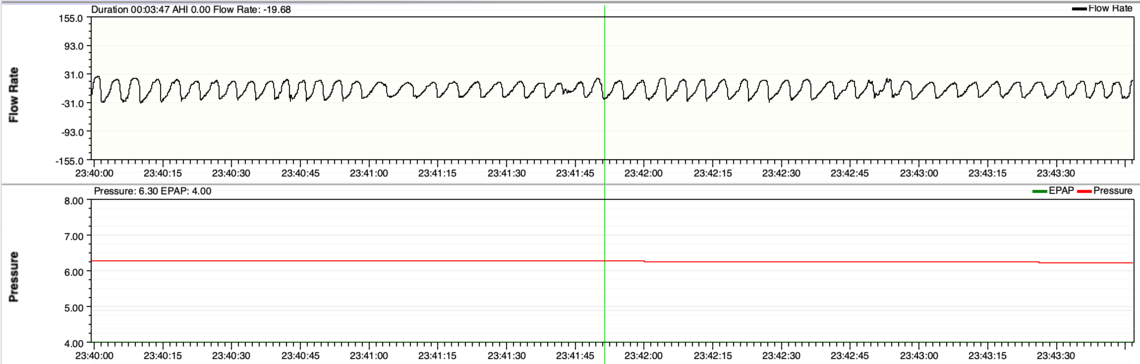The width and height of the screenshot is (1140, 364).
Task: Click the Pressure 6.30 EPAP 4.00 header text
Action: [x=152, y=191]
